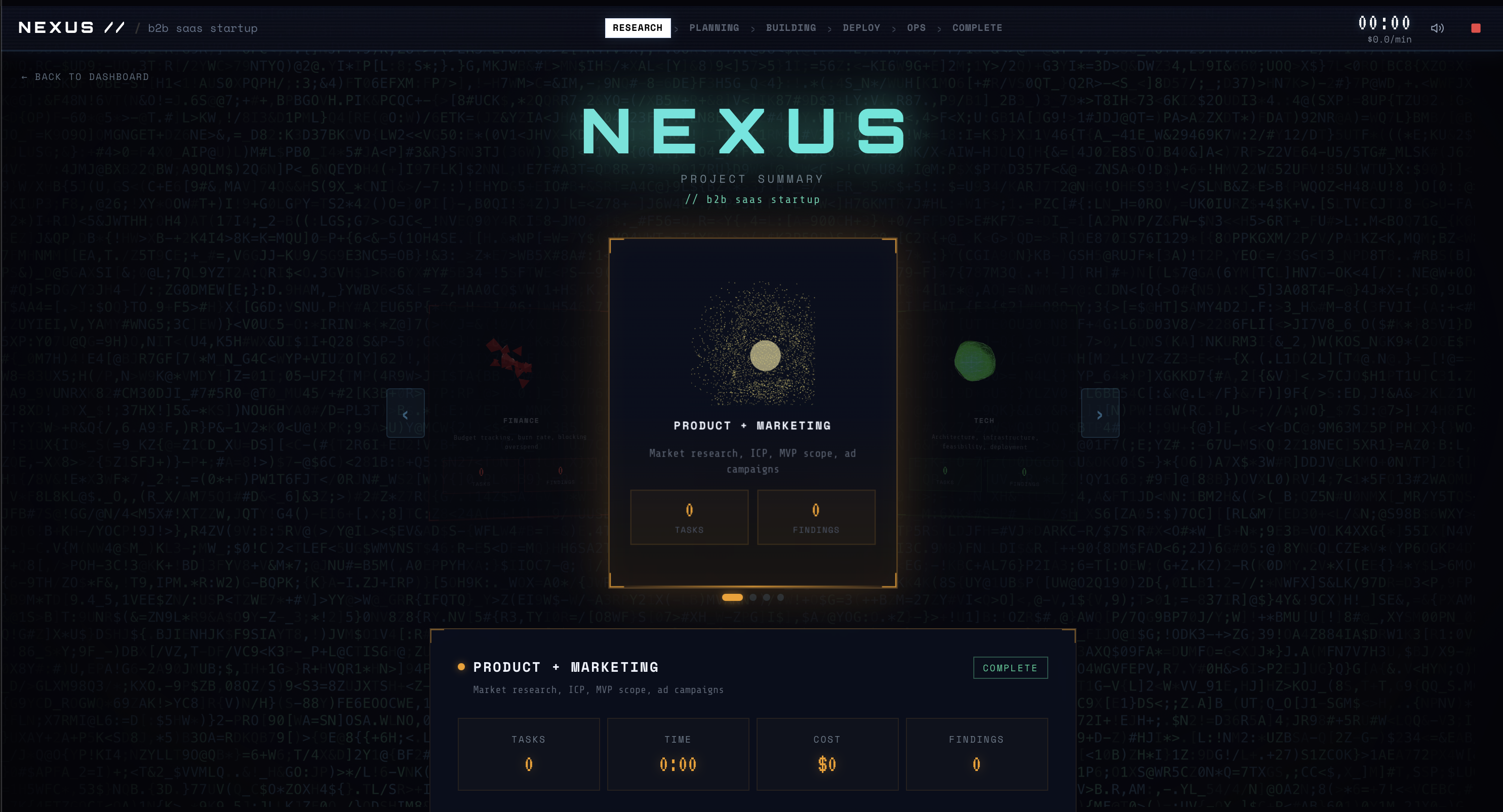This screenshot has height=812, width=1503.
Task: Open the PLANNING phase tab
Action: click(714, 28)
